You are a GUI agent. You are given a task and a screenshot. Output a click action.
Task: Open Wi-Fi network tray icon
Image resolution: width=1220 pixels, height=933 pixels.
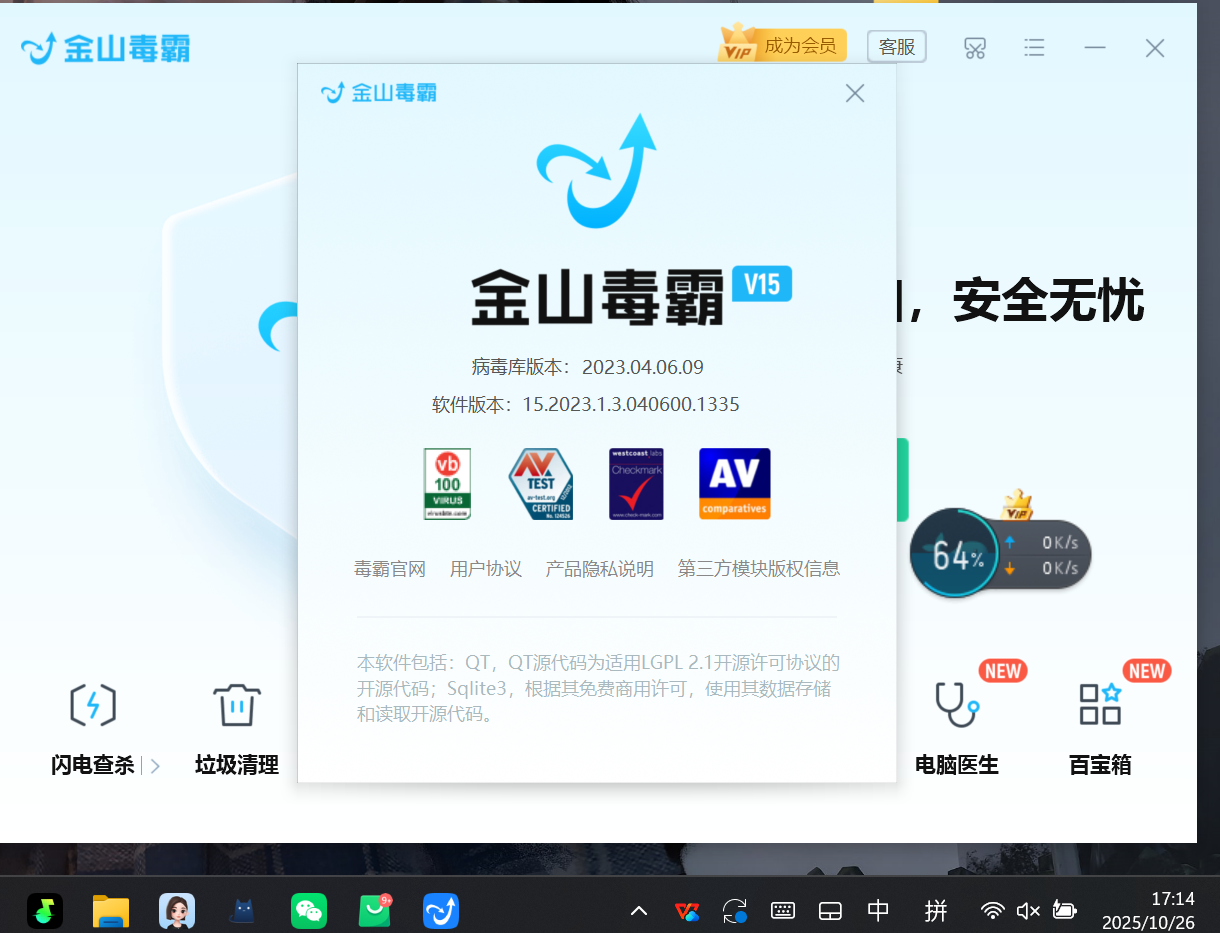point(993,911)
